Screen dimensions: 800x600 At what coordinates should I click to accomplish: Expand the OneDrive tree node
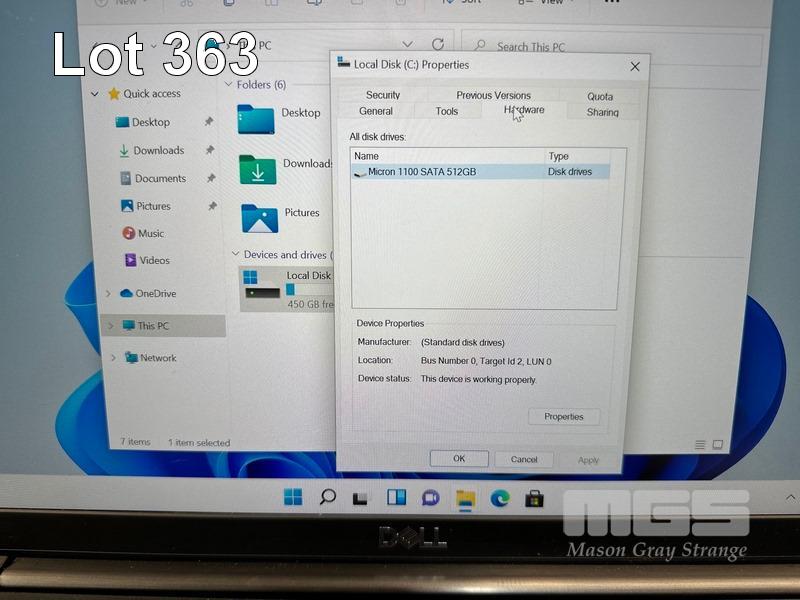(x=108, y=294)
